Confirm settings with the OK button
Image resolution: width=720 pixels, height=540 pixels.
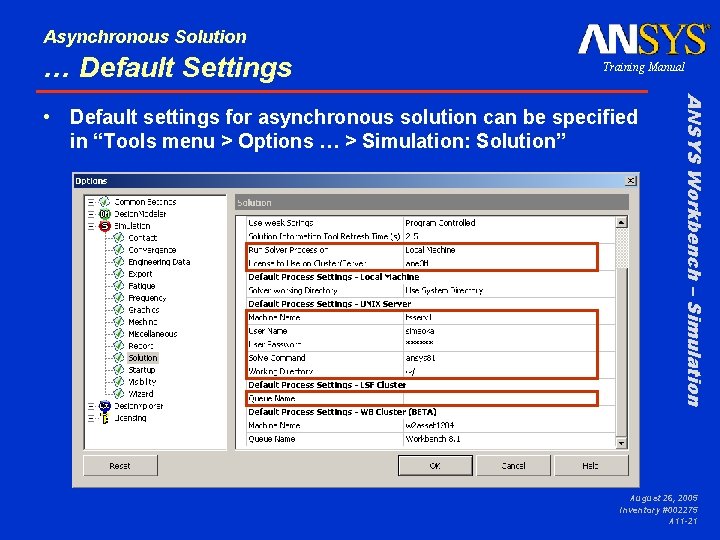point(435,466)
